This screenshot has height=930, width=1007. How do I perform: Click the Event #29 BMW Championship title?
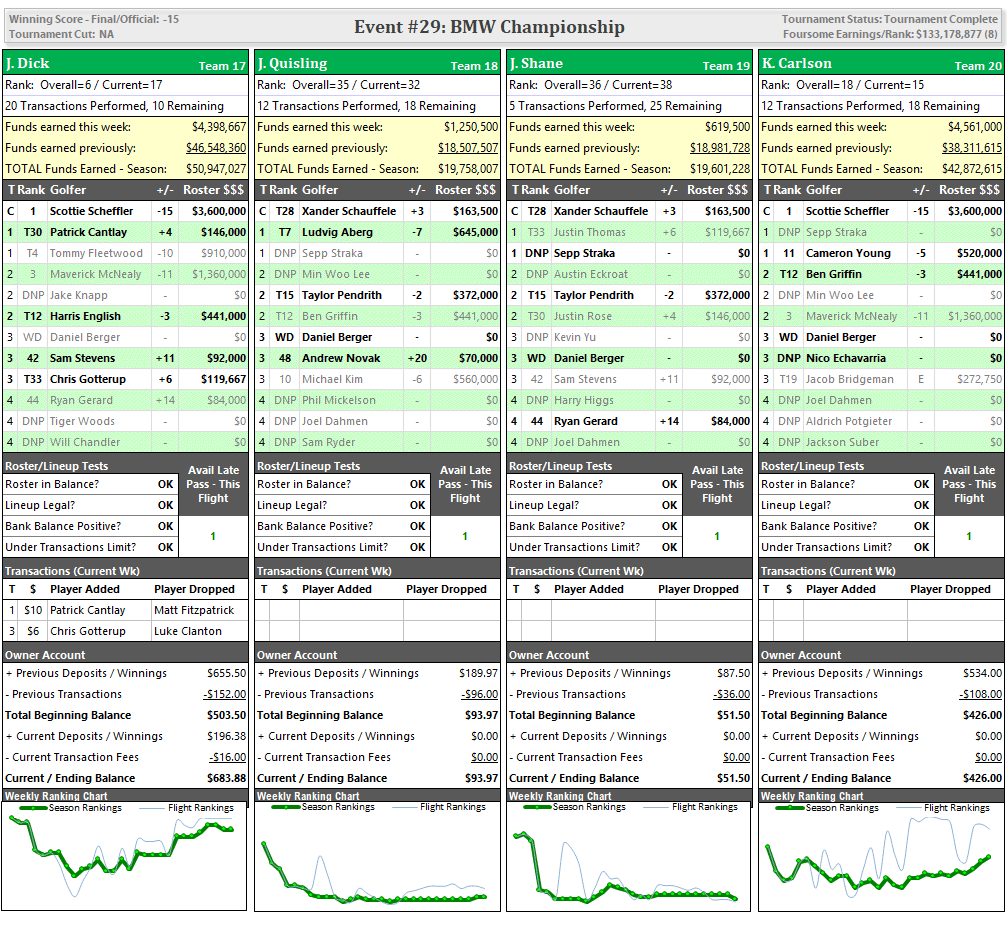coord(489,27)
